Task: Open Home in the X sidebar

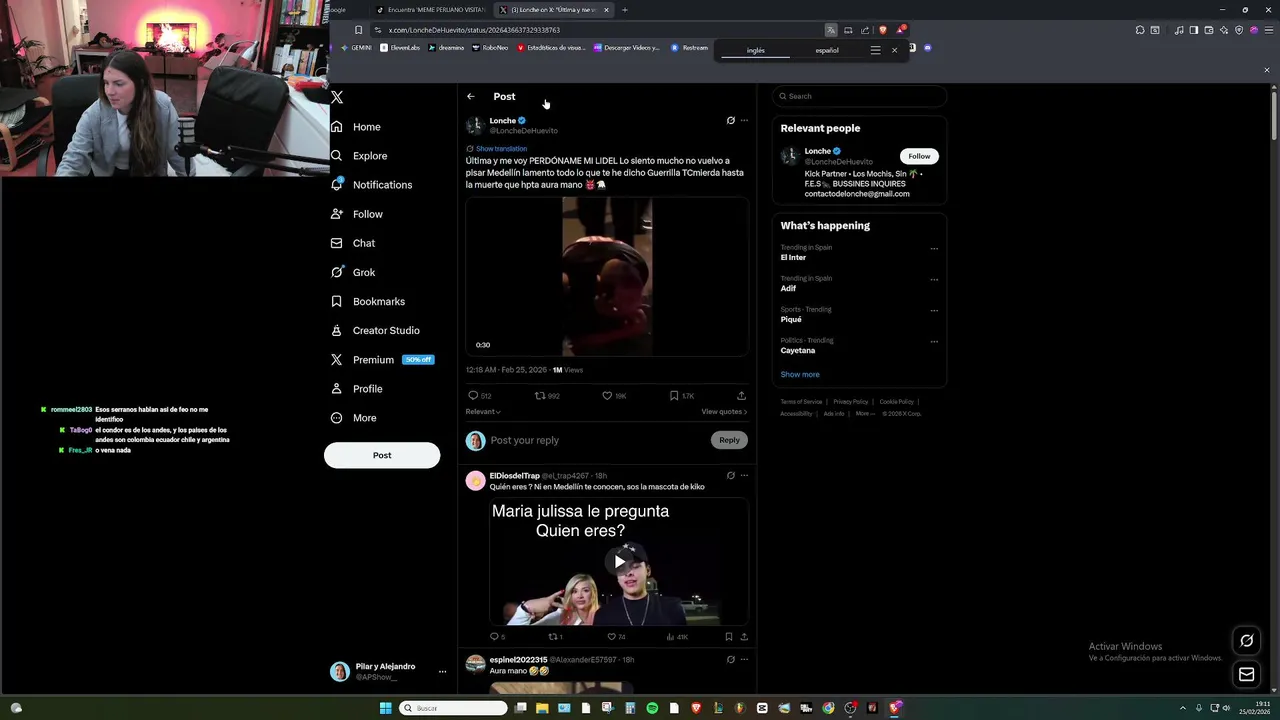Action: click(x=356, y=127)
